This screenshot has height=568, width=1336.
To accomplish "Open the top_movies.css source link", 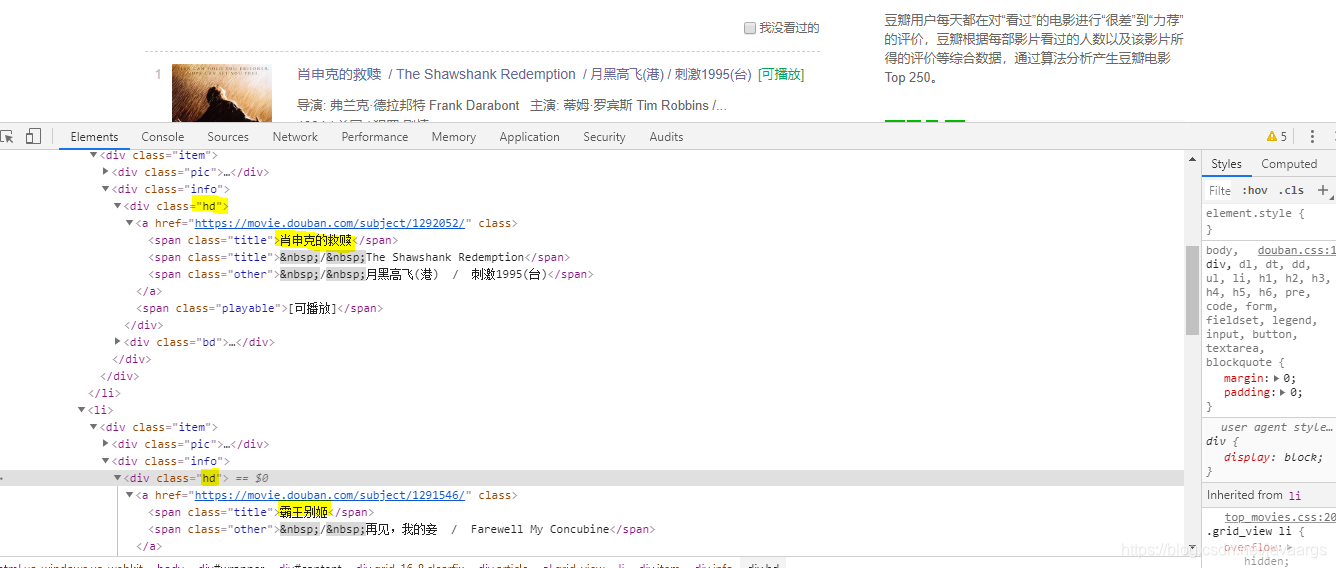I will (x=1281, y=517).
